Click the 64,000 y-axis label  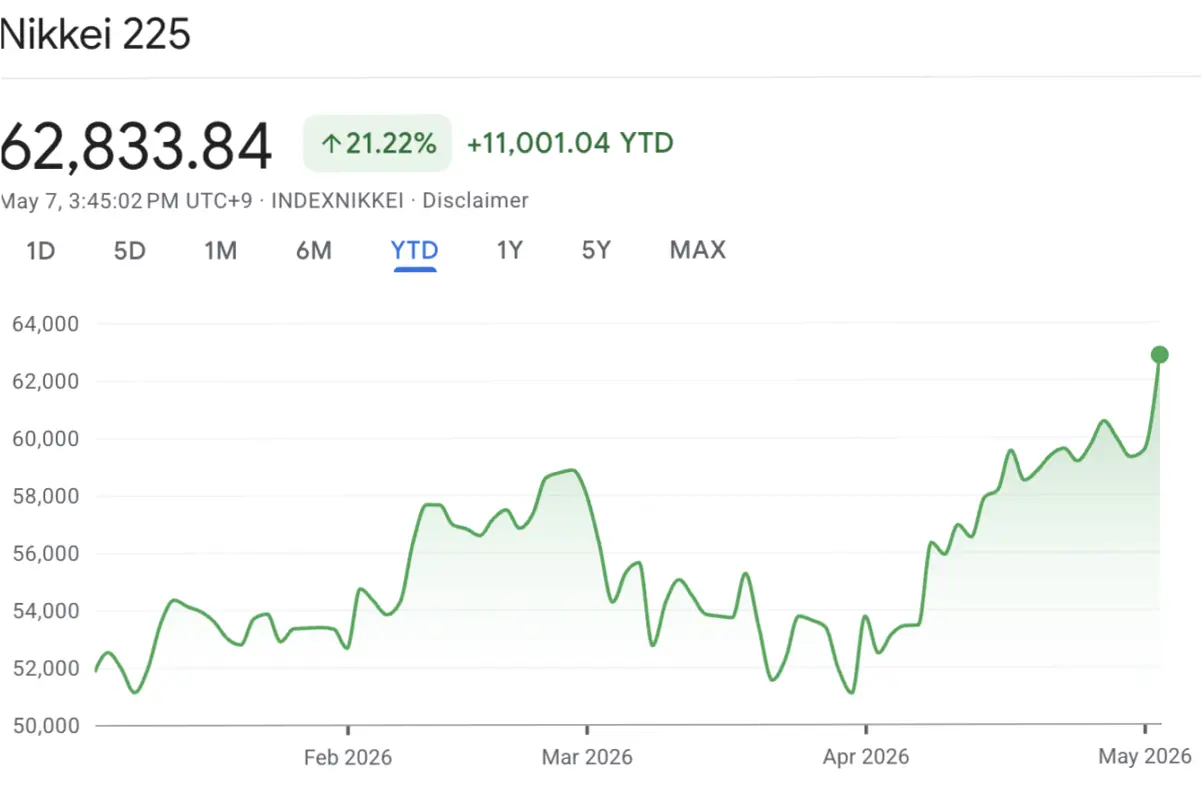click(x=45, y=324)
